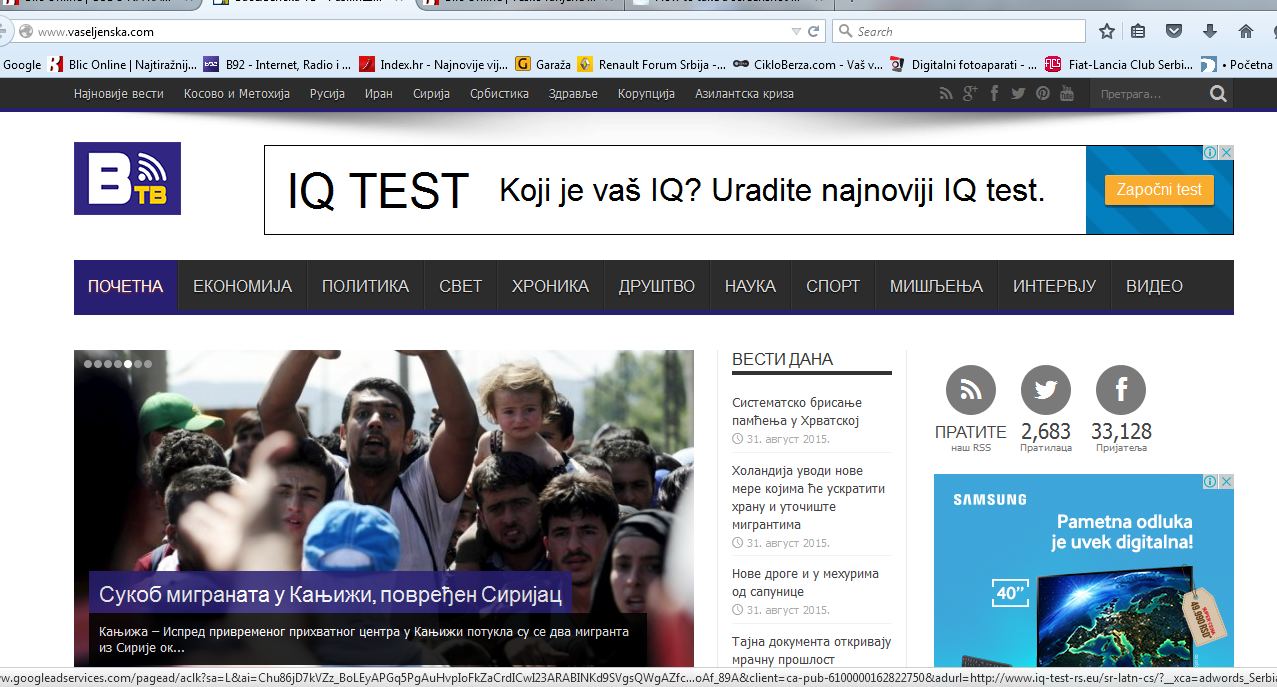Open Најновије вести top bar link

coord(119,94)
